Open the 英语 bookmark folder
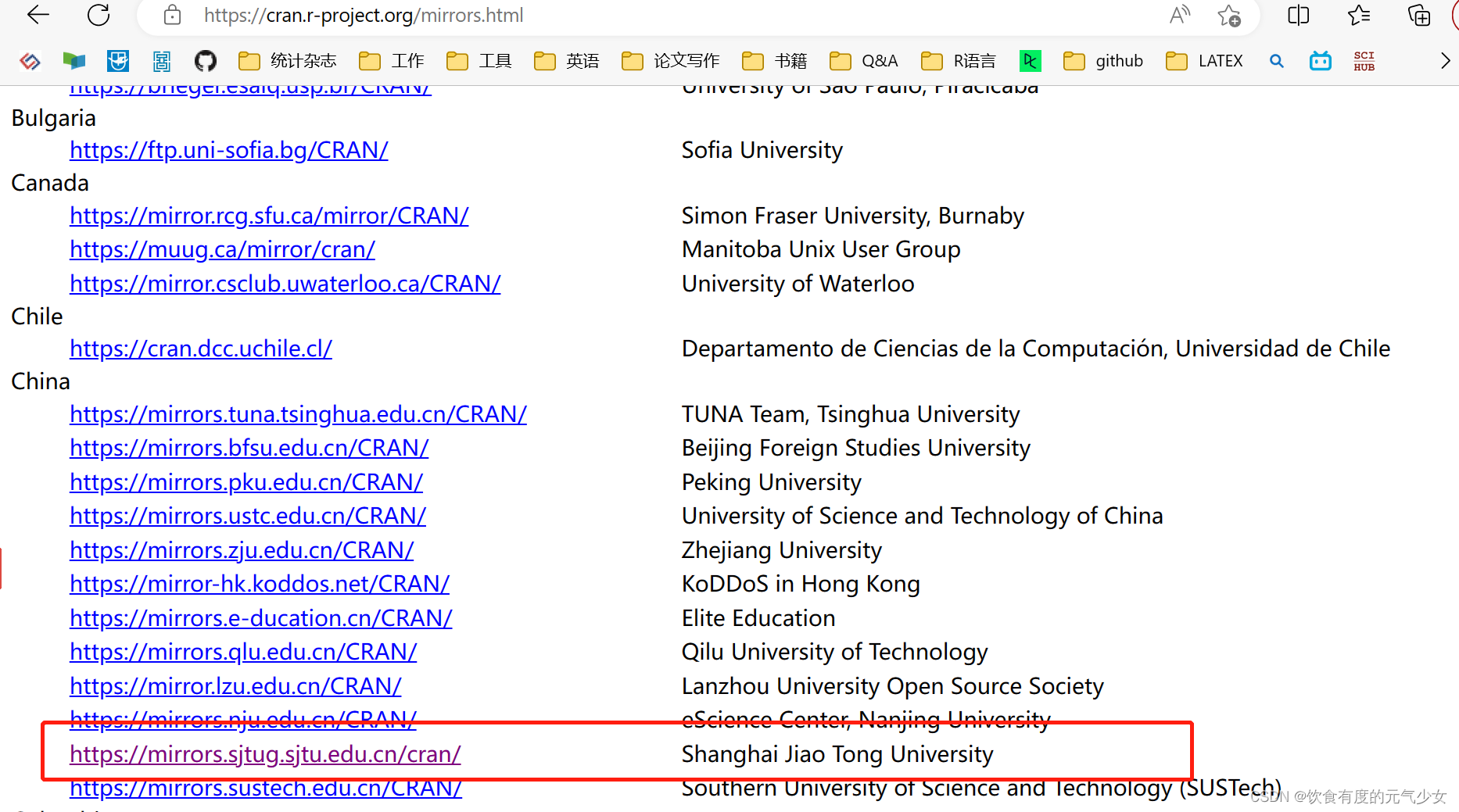The width and height of the screenshot is (1459, 812). (x=567, y=61)
